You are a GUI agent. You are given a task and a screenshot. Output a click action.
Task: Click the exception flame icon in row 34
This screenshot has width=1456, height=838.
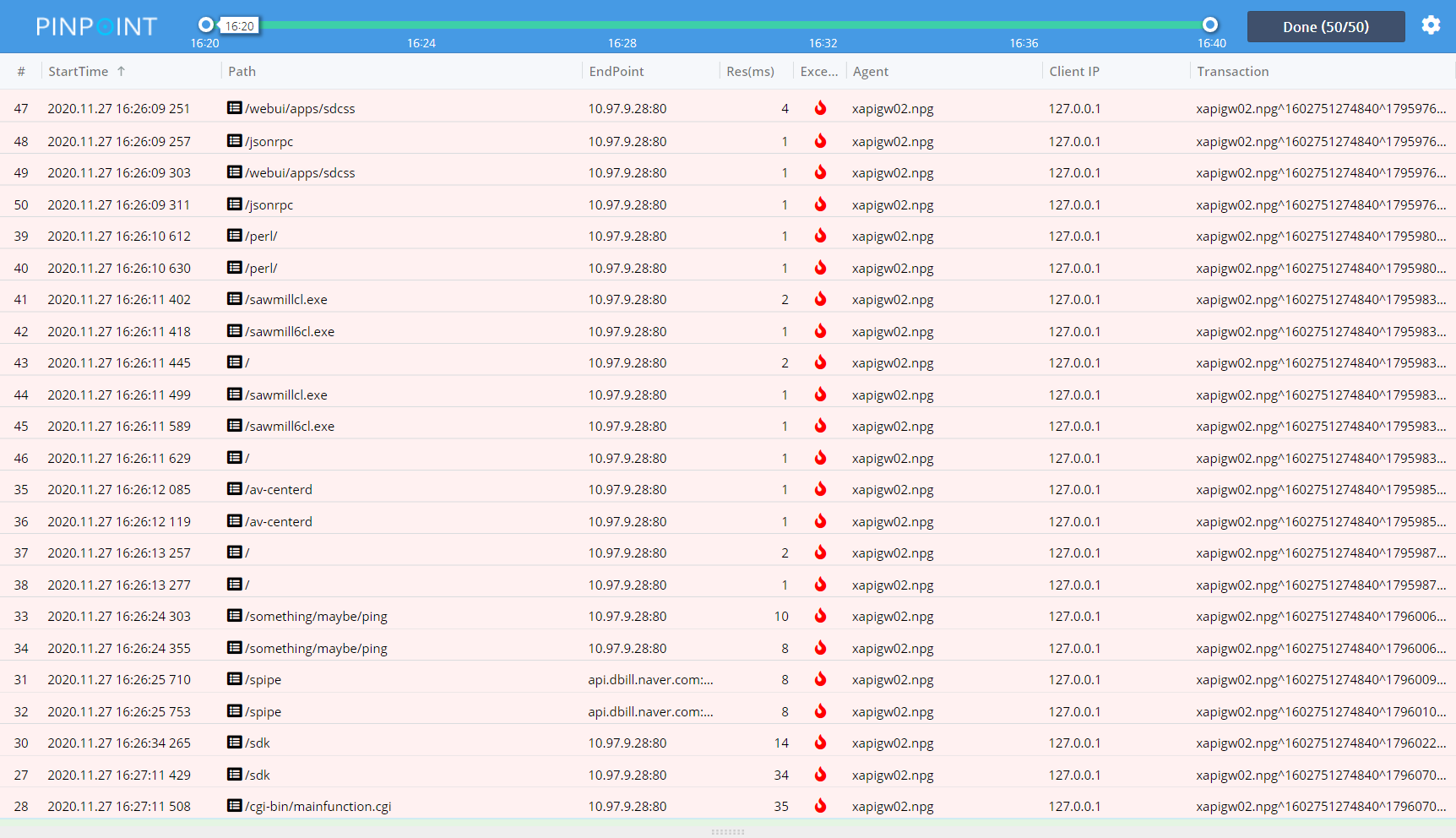tap(820, 648)
